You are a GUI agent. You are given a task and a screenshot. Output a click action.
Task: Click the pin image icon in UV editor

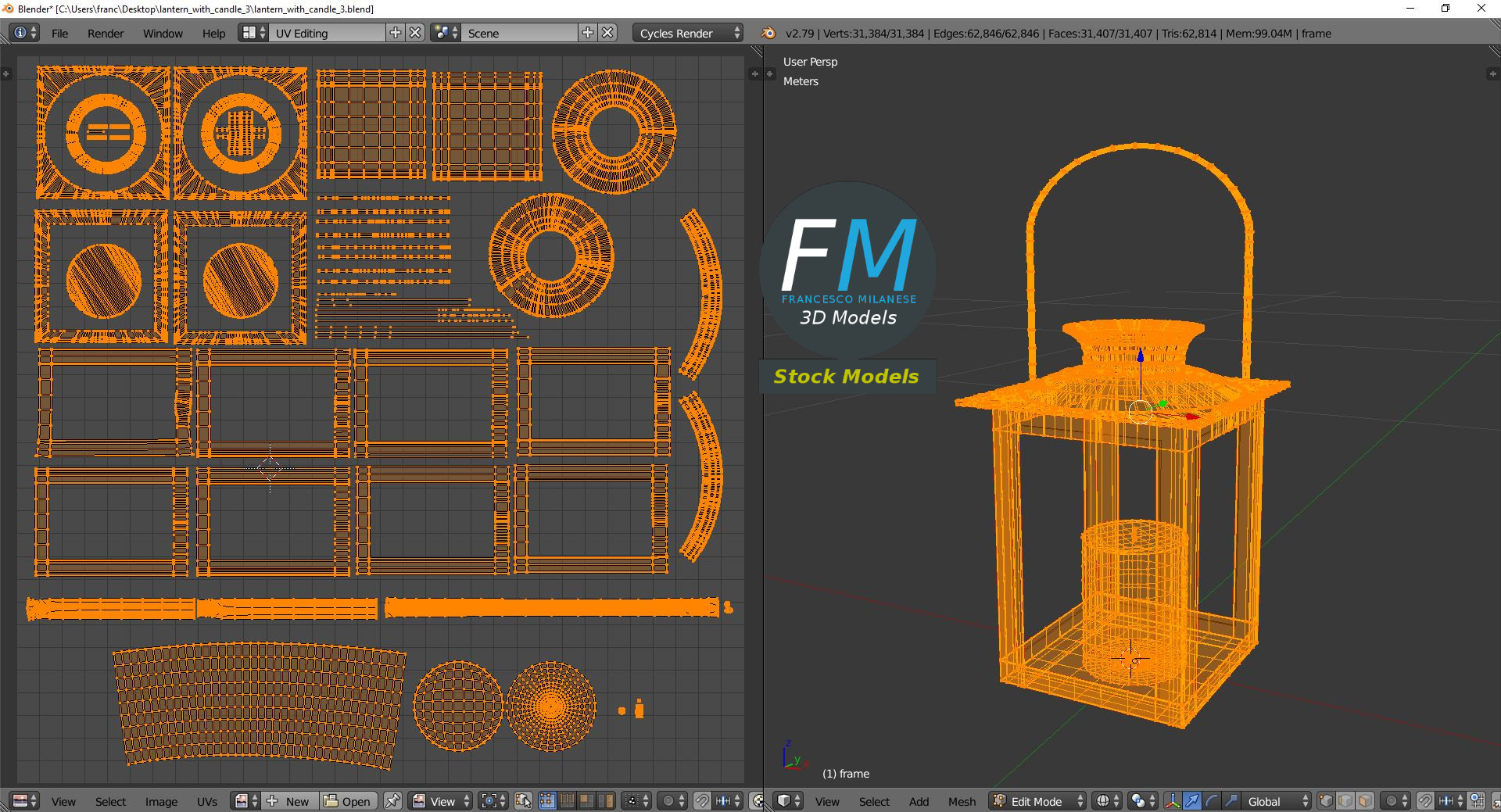point(392,801)
